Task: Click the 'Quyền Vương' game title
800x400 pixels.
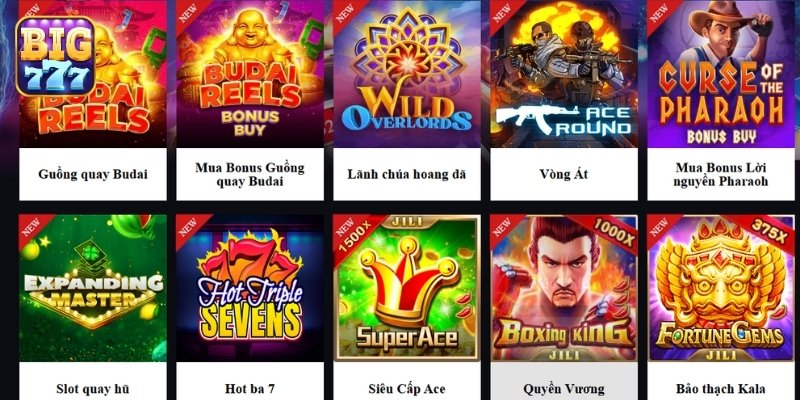Action: (564, 389)
